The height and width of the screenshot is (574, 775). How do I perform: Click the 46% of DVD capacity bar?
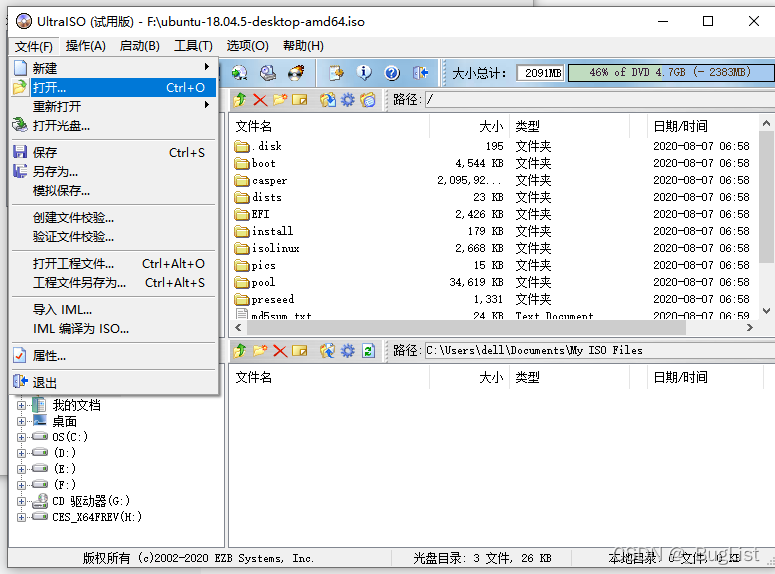(x=672, y=73)
